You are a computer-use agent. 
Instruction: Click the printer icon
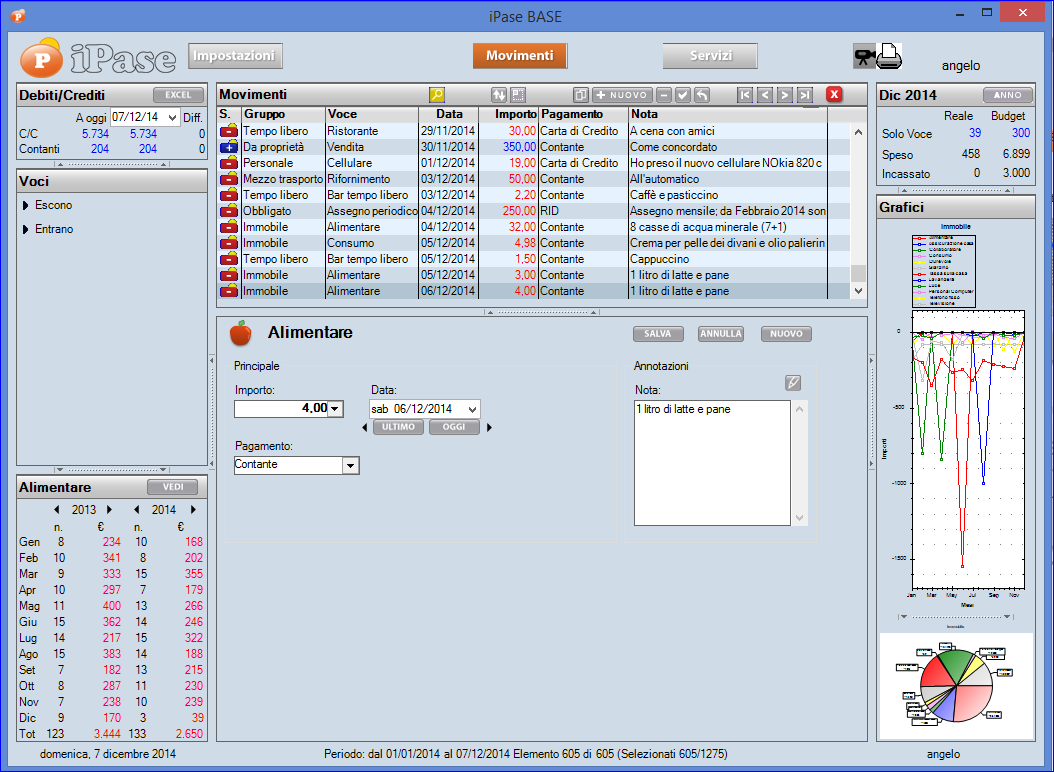tap(889, 56)
